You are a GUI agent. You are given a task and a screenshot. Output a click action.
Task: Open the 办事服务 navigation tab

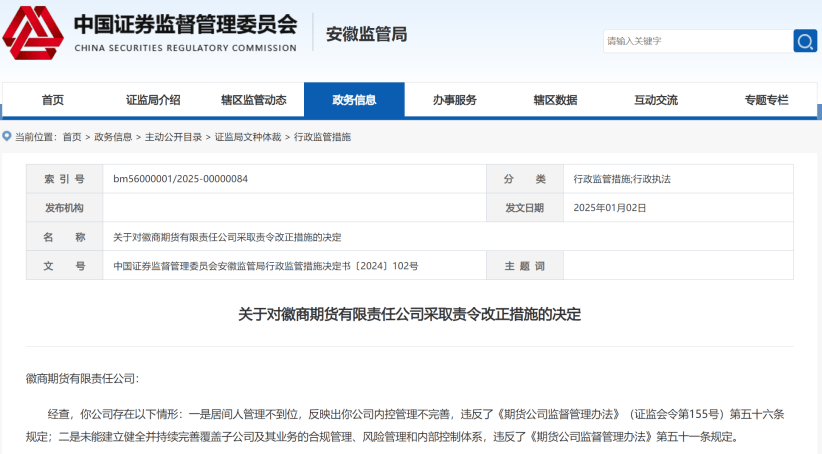(455, 100)
